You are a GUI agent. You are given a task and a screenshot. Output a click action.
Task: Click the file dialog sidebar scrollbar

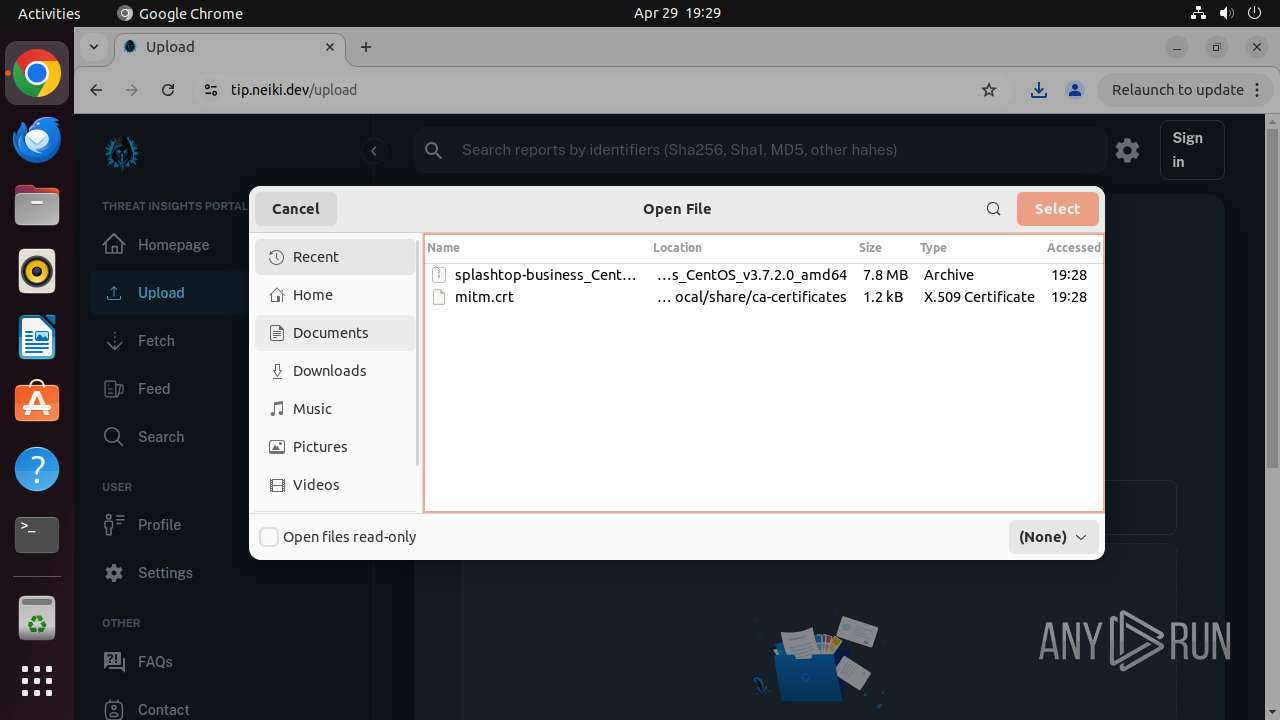417,352
